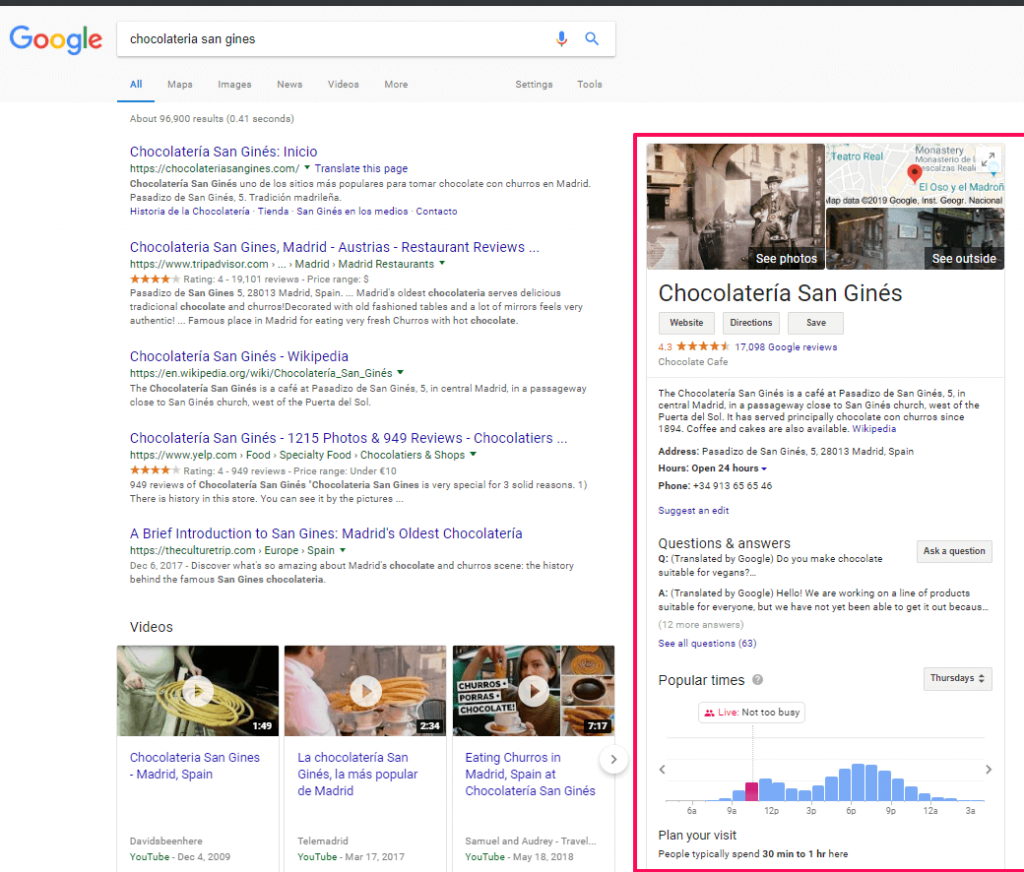
Task: Click the next arrow on the videos carousel
Action: pos(613,759)
